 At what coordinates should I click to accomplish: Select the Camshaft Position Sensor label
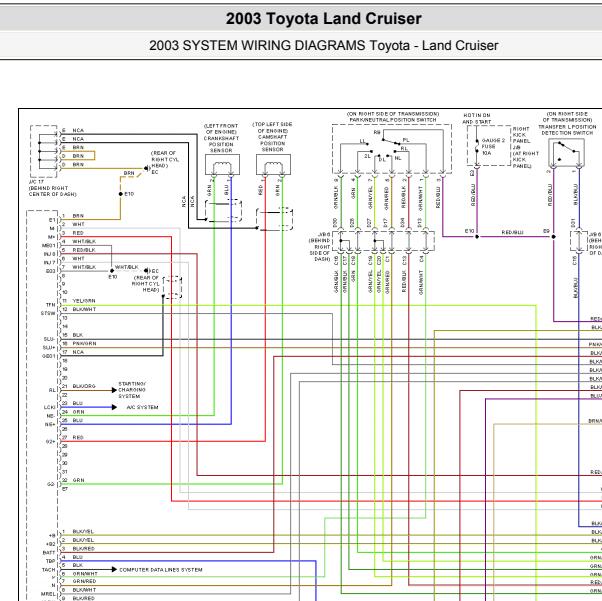[272, 137]
